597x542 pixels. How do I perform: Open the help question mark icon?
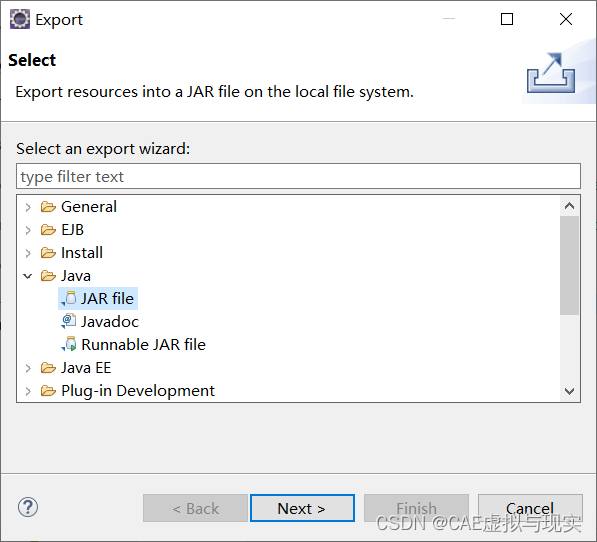click(x=28, y=507)
